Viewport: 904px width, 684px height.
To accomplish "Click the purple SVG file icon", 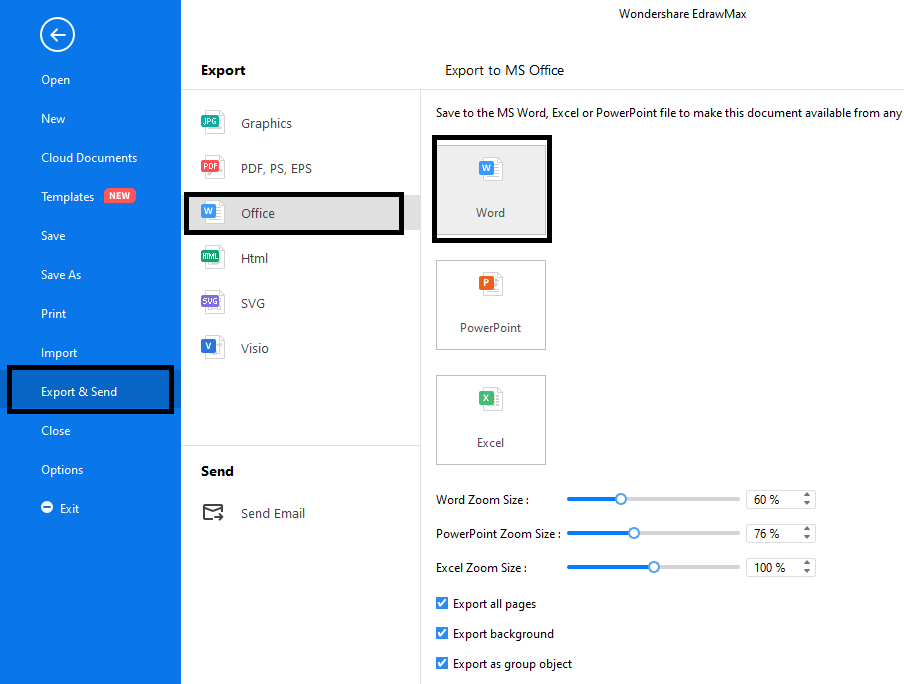I will [212, 302].
